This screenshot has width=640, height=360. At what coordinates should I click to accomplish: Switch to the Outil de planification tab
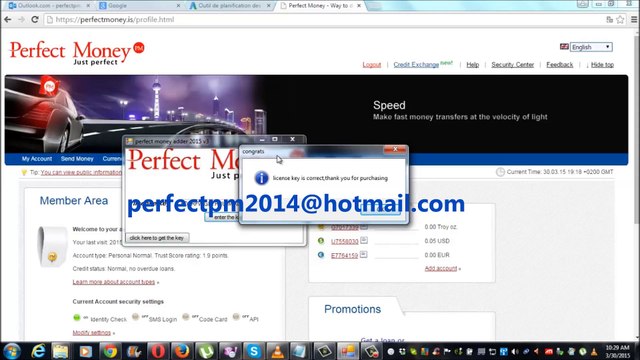coord(230,6)
